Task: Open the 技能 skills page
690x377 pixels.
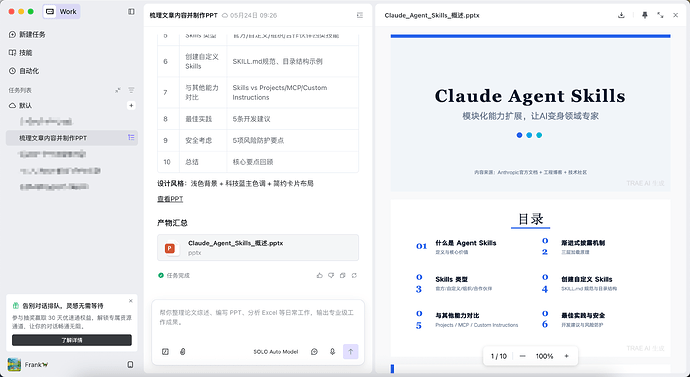Action: [21, 52]
